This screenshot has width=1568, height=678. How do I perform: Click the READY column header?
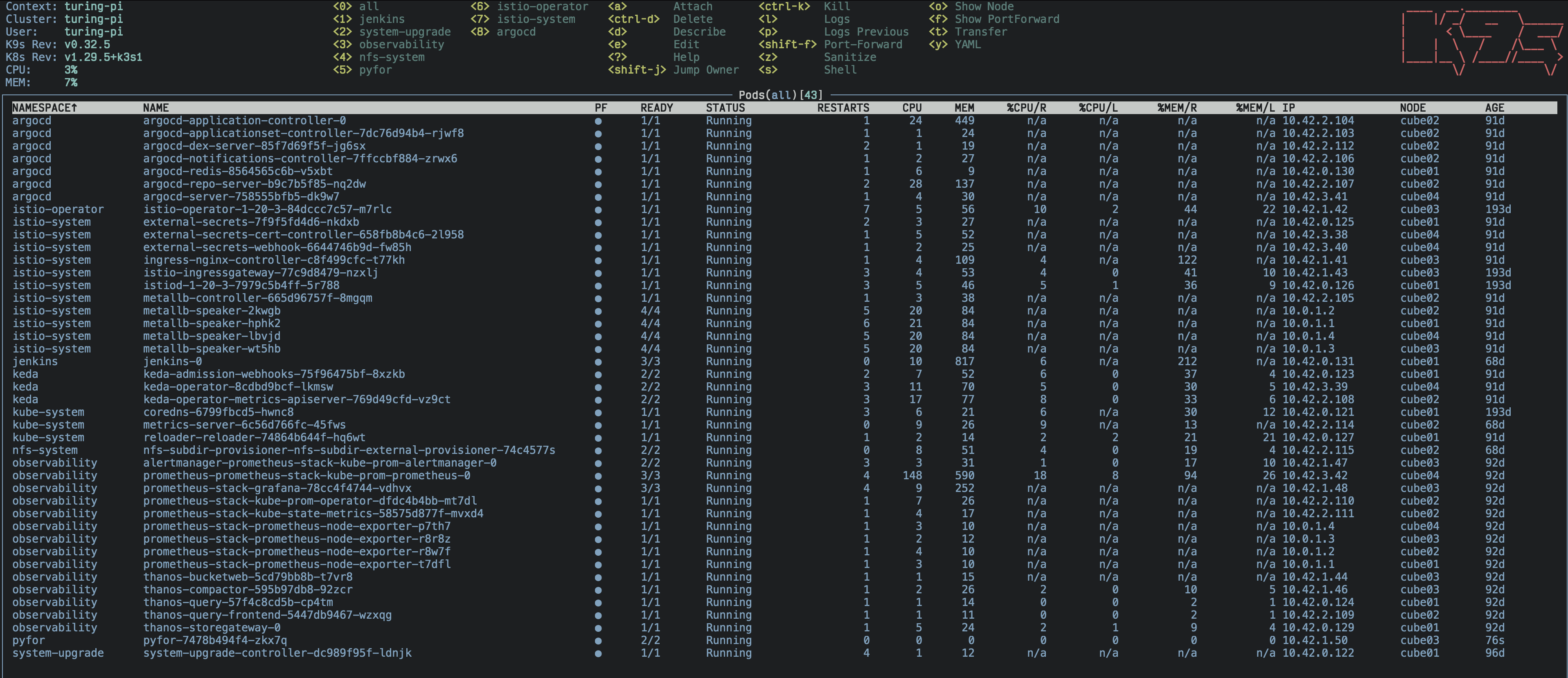click(657, 108)
